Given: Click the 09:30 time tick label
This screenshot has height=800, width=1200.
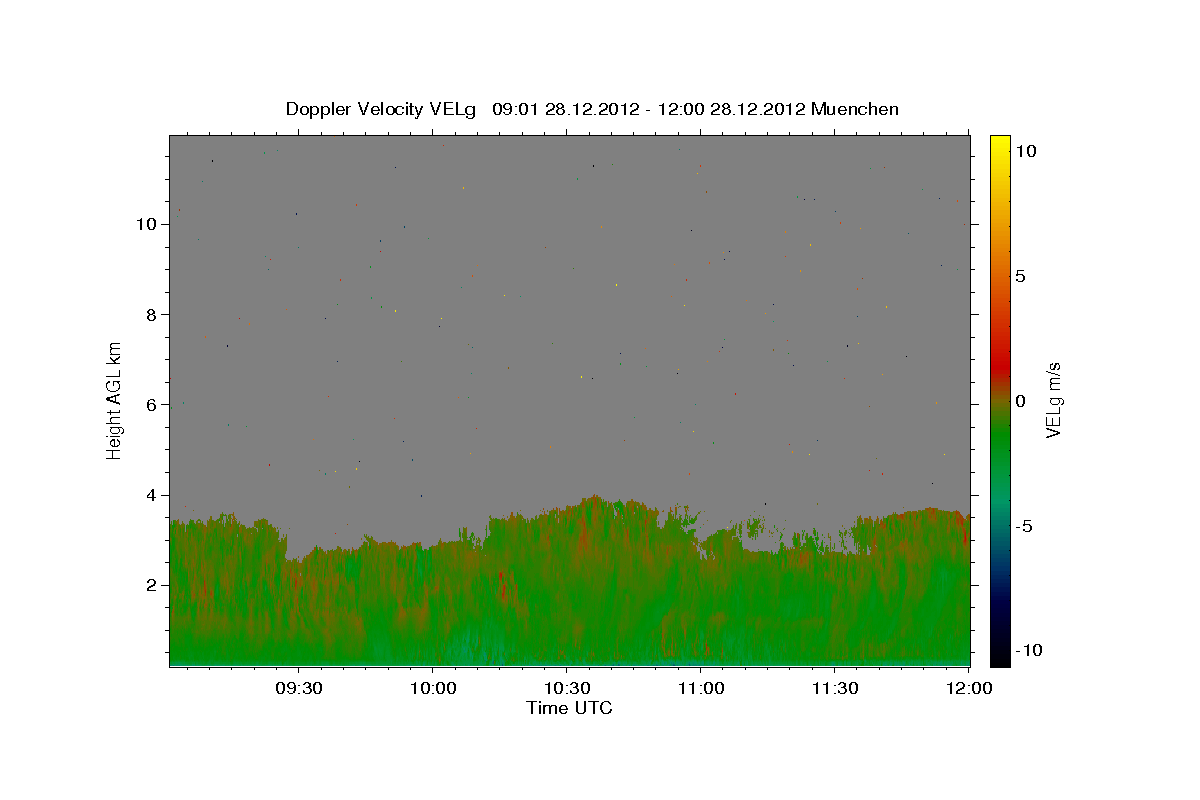Looking at the screenshot, I should (298, 688).
